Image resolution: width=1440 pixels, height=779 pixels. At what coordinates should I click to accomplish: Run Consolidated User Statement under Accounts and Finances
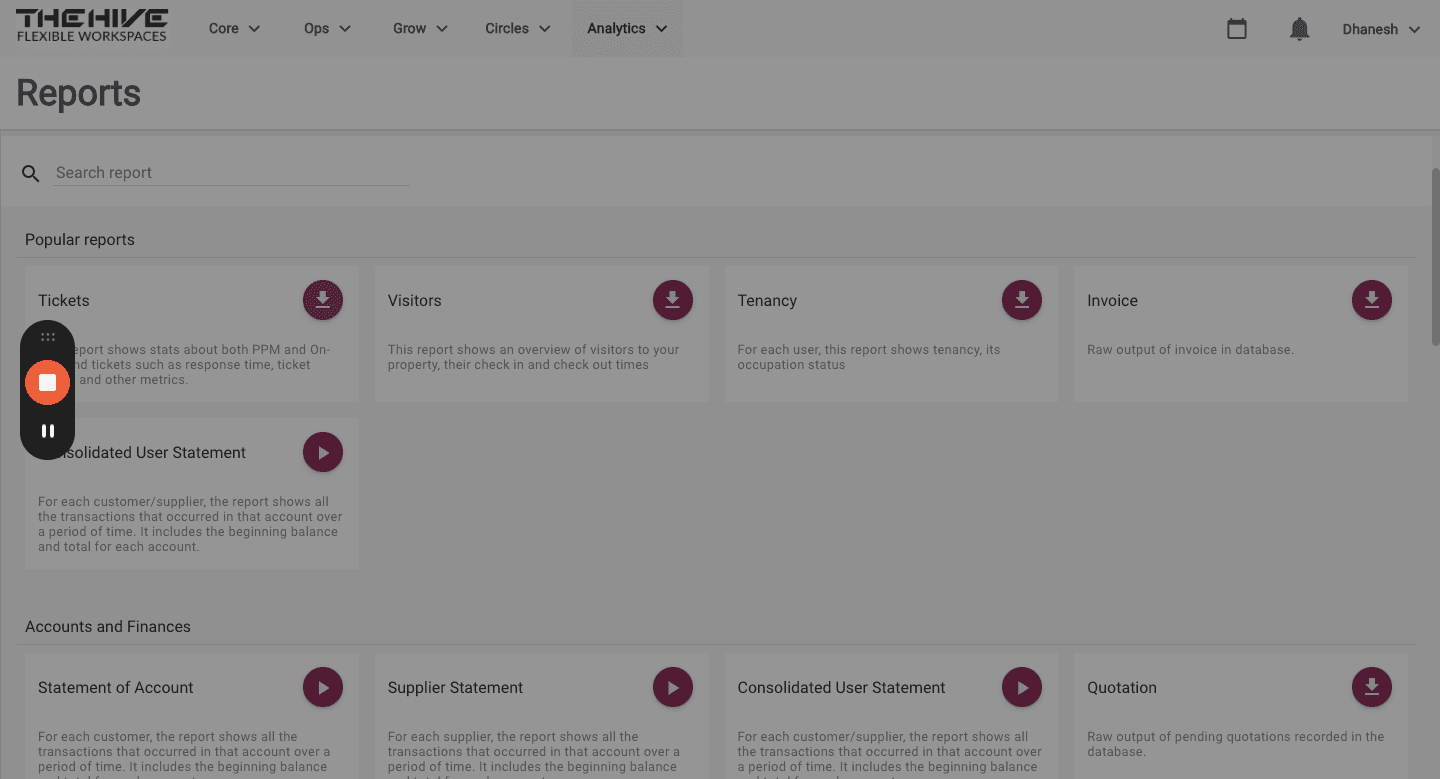(1022, 687)
